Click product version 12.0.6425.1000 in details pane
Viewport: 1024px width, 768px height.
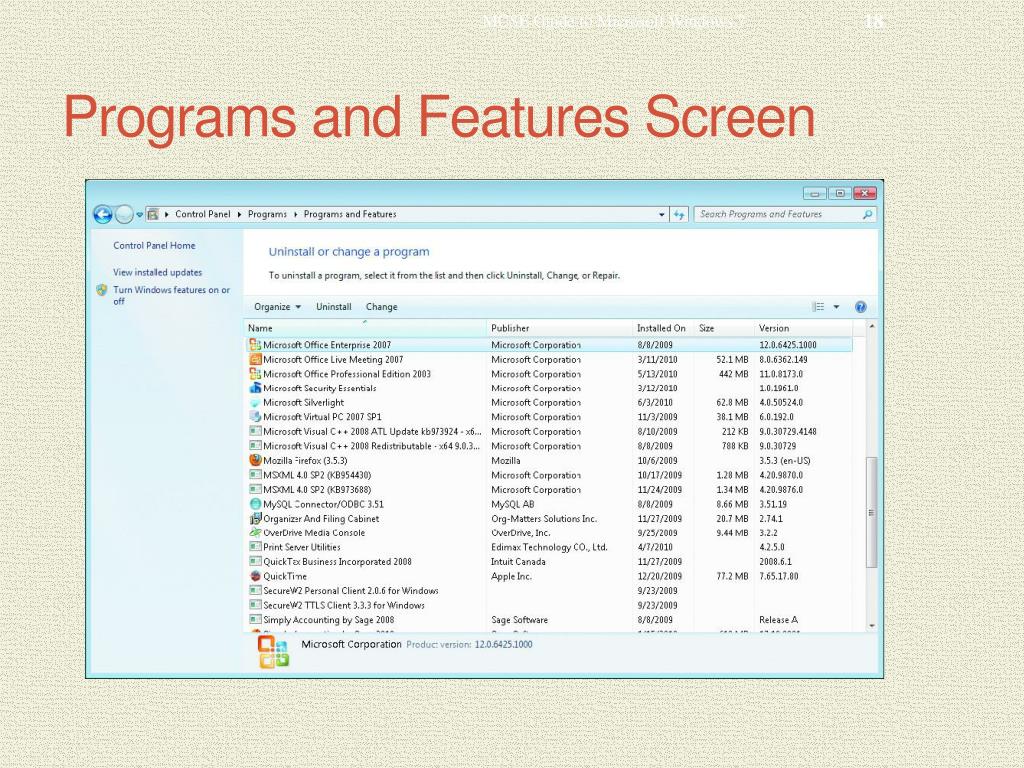[503, 645]
